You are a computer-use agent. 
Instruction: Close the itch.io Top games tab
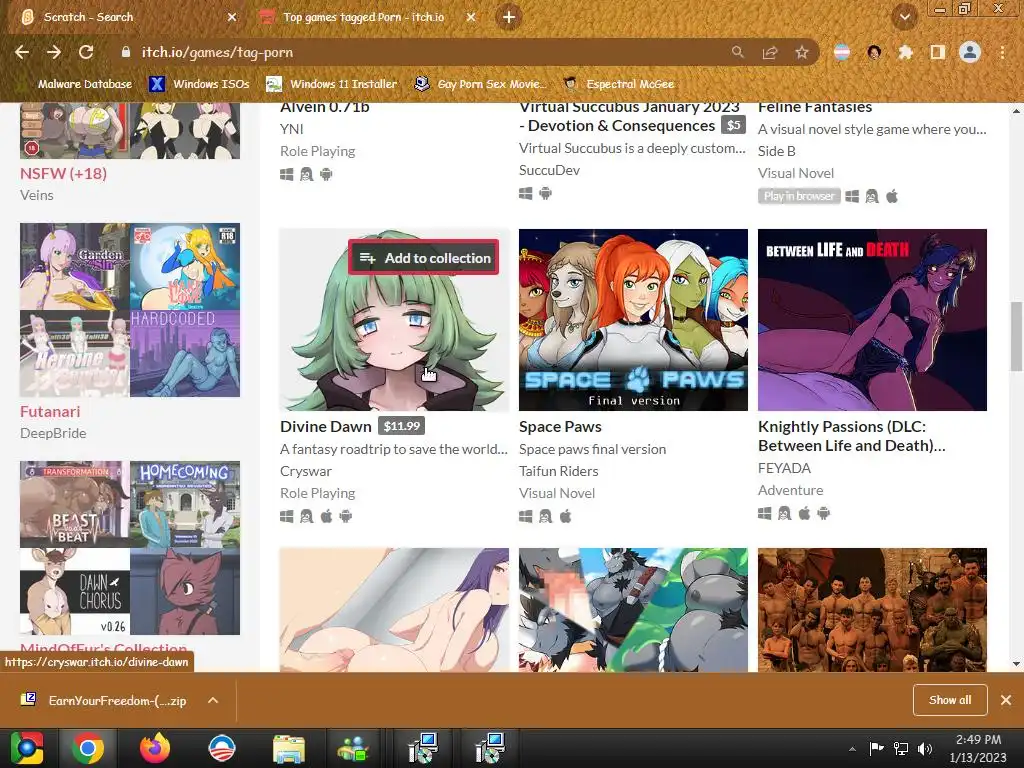(x=471, y=17)
